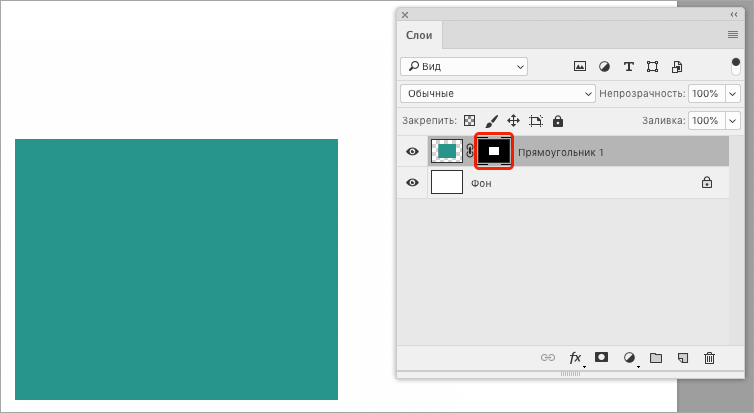Click link layers icon at panel bottom

tap(548, 358)
